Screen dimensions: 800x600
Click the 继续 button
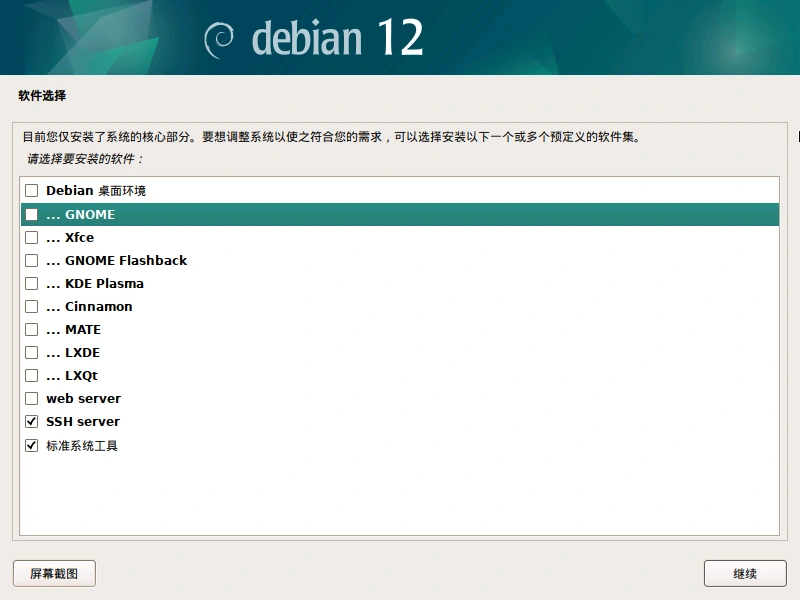pyautogui.click(x=745, y=573)
